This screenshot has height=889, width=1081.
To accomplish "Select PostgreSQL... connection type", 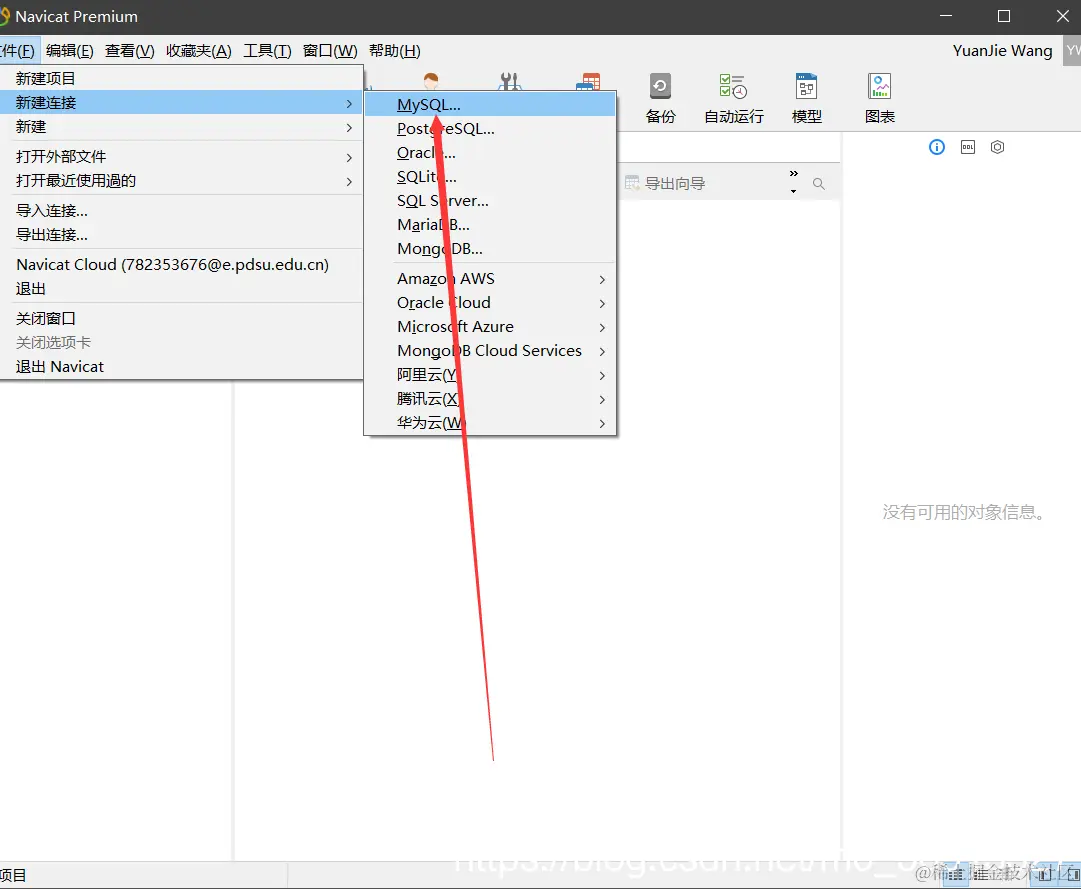I will tap(490, 129).
